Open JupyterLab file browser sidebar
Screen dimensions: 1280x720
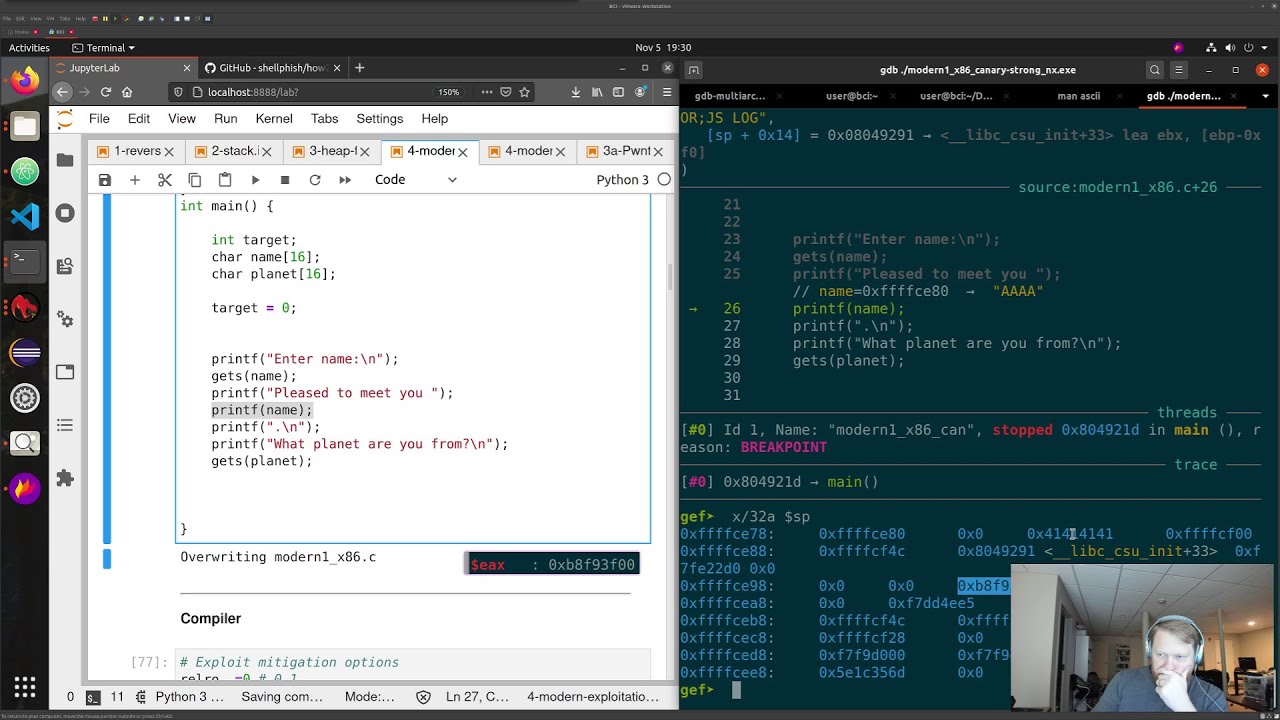click(65, 160)
